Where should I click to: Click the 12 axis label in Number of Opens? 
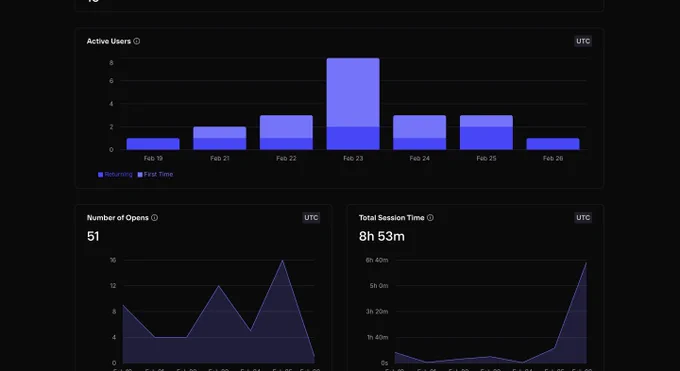[x=113, y=286]
